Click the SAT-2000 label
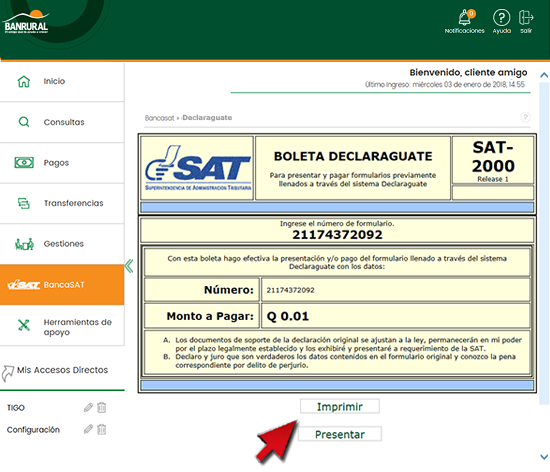Image resolution: width=550 pixels, height=472 pixels. pos(493,156)
